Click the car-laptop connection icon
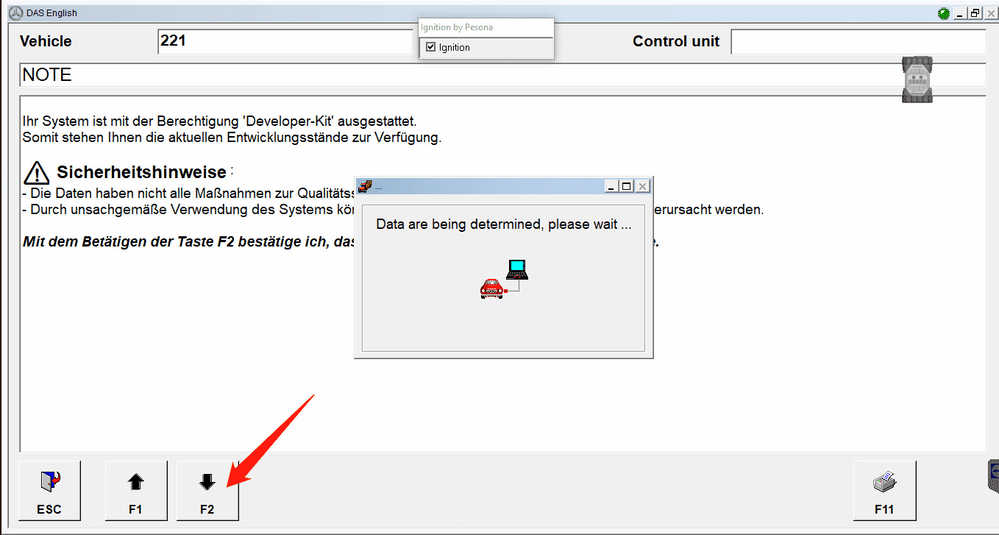Image resolution: width=999 pixels, height=535 pixels. click(x=504, y=279)
